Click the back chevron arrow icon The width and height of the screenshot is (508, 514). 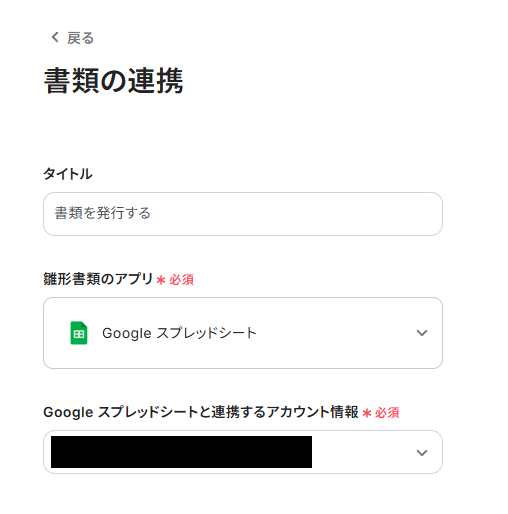click(55, 37)
